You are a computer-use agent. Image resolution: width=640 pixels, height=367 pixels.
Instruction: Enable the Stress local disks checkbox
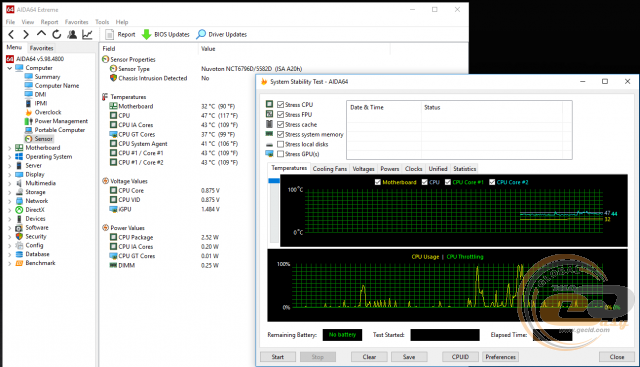click(x=280, y=144)
